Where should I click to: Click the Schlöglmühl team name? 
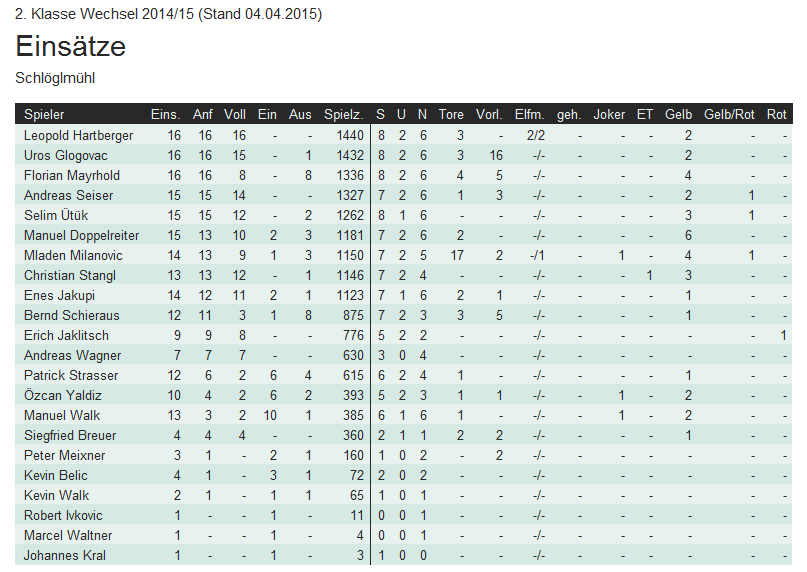55,77
